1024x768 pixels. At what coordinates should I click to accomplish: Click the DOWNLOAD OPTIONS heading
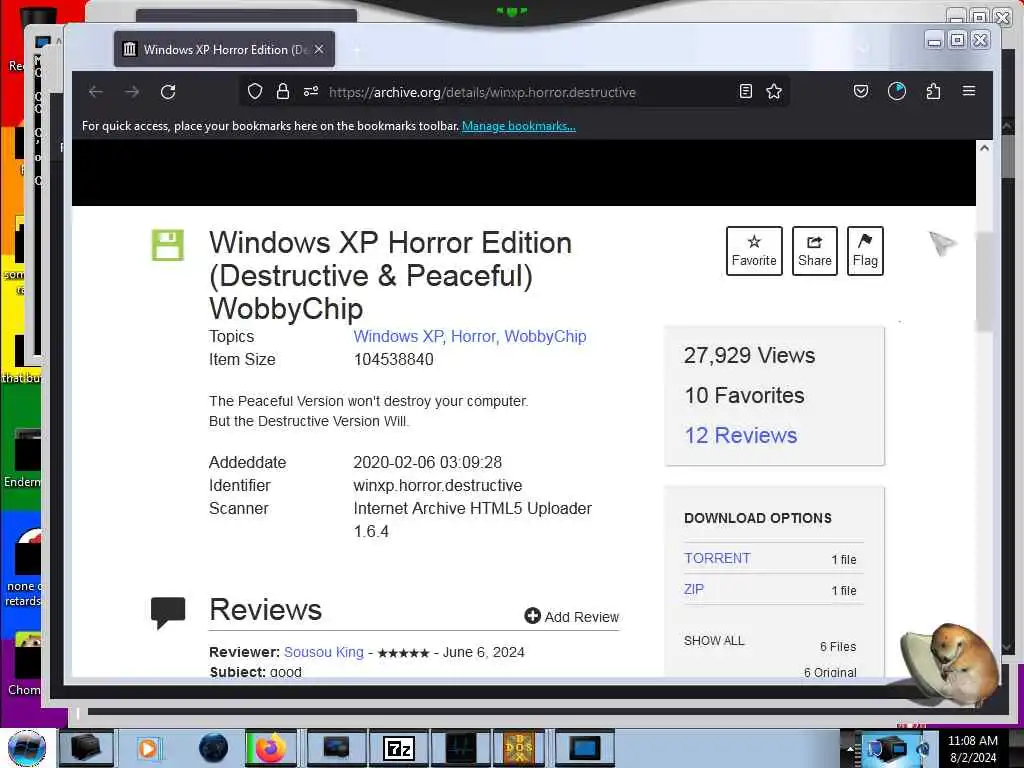coord(758,518)
